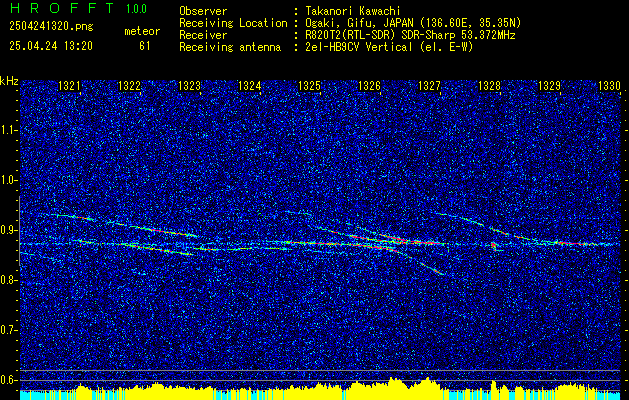Select the receiver text R820T2(RTL-SDR) SDR-Sharp 53.372MHz

(x=410, y=35)
